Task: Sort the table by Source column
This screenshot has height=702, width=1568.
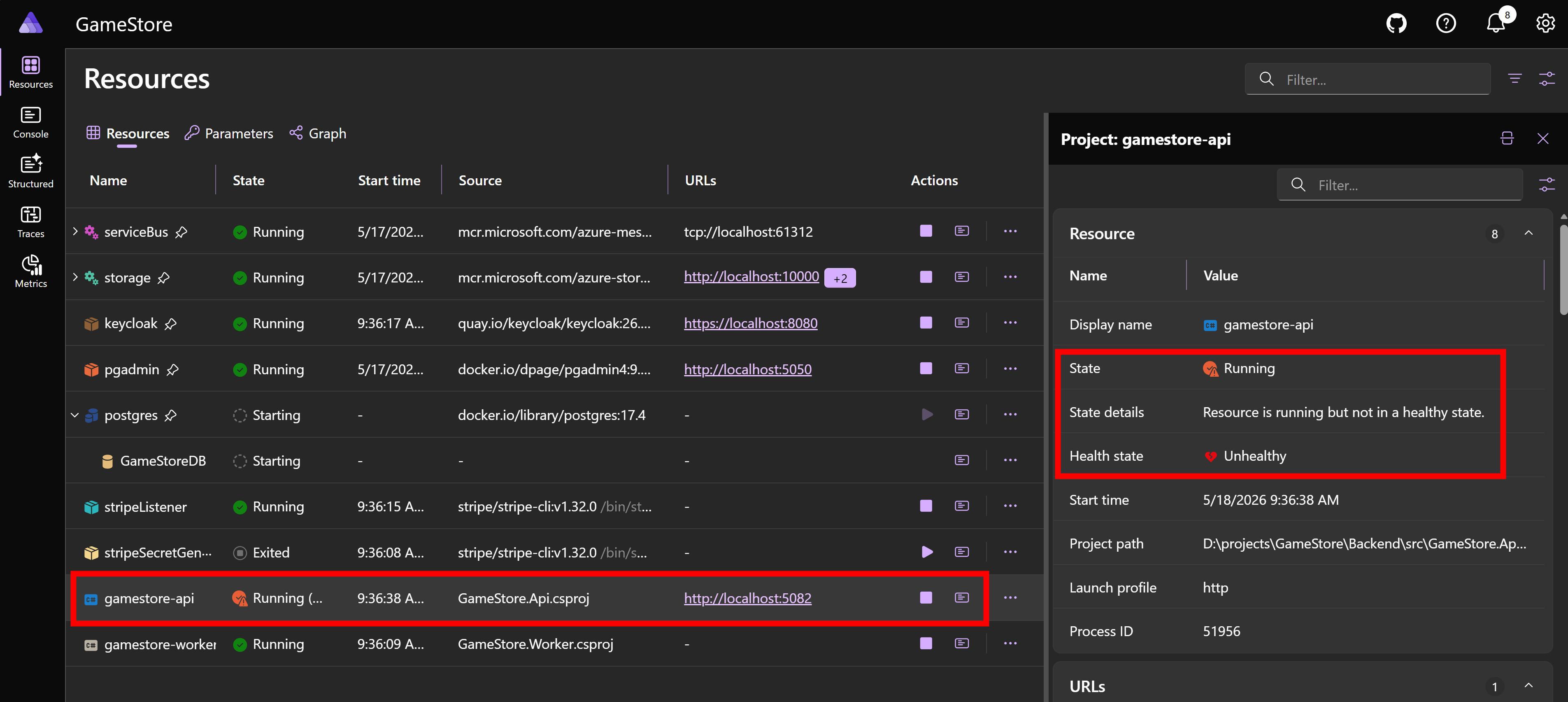Action: [480, 180]
